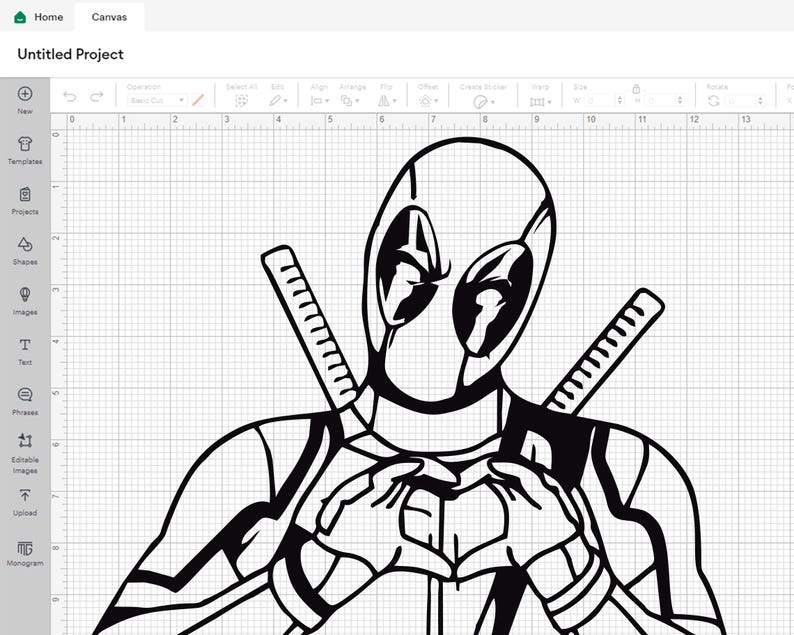The image size is (794, 635).
Task: Open the Phrases panel
Action: pyautogui.click(x=25, y=401)
